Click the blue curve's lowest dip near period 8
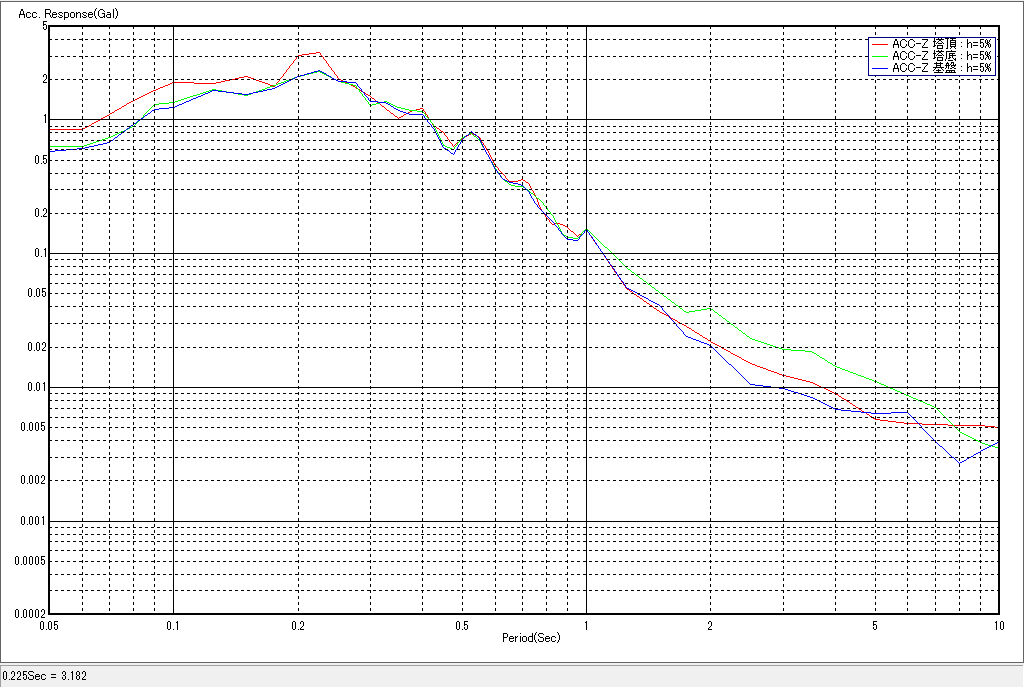The height and width of the screenshot is (688, 1024). (959, 463)
